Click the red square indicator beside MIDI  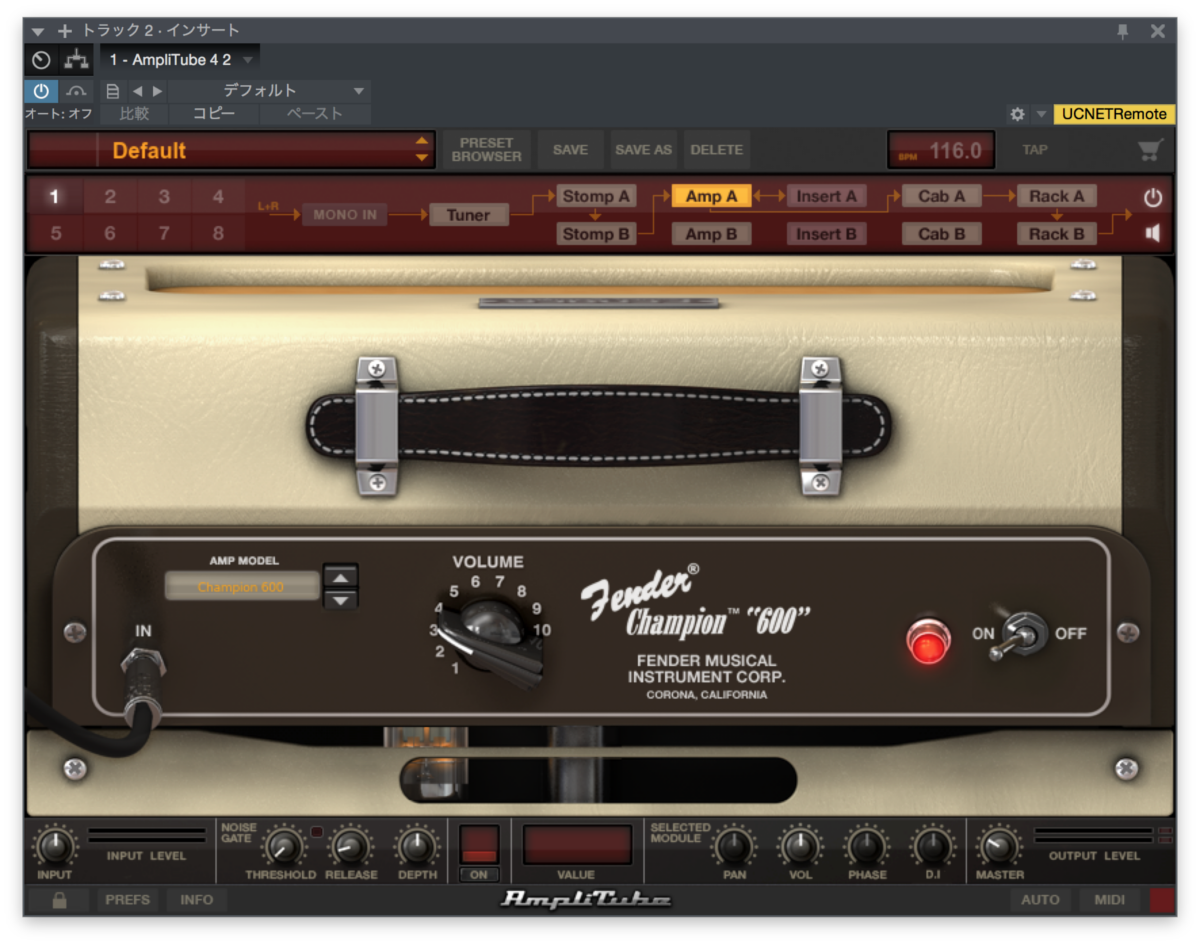[1163, 900]
